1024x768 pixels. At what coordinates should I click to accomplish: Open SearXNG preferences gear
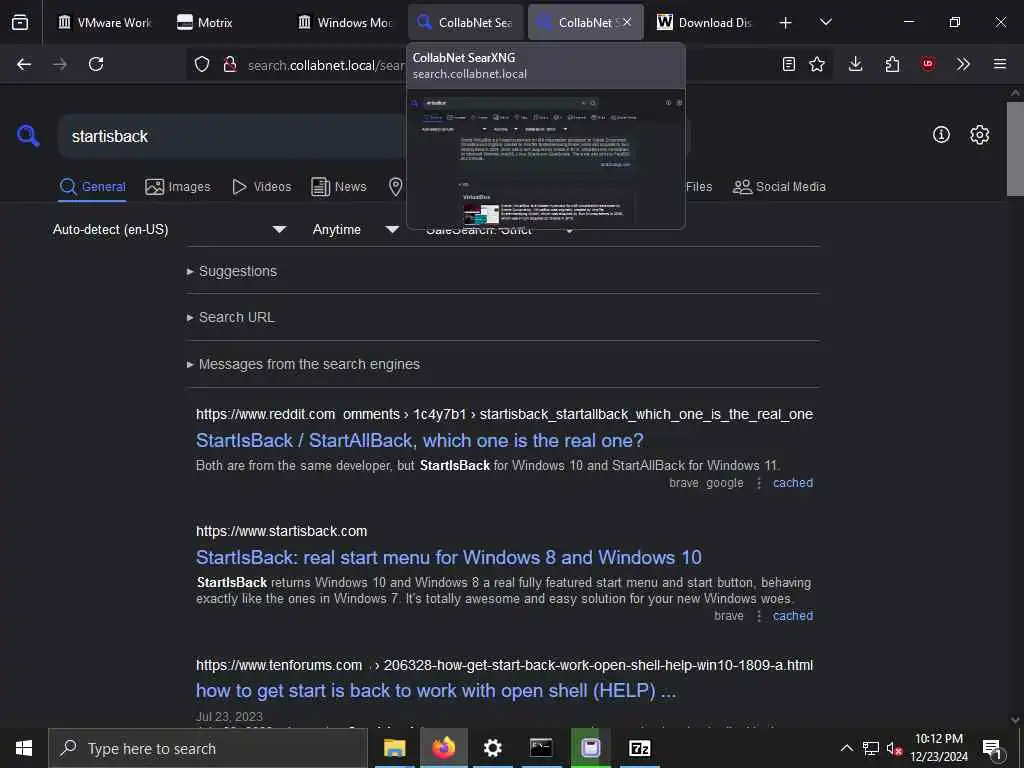coord(980,135)
